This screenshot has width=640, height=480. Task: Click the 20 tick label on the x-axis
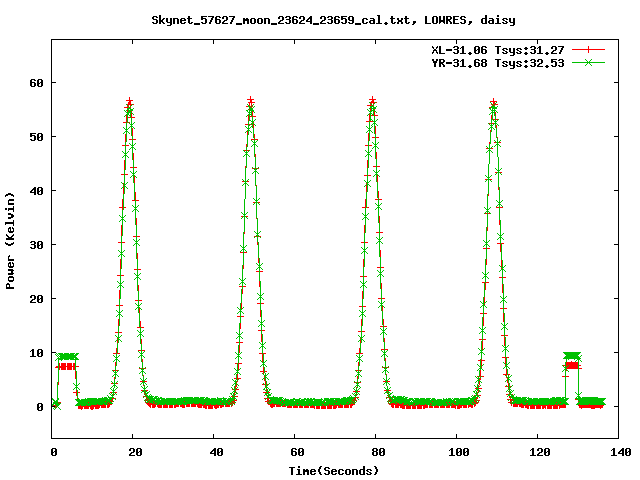134,452
